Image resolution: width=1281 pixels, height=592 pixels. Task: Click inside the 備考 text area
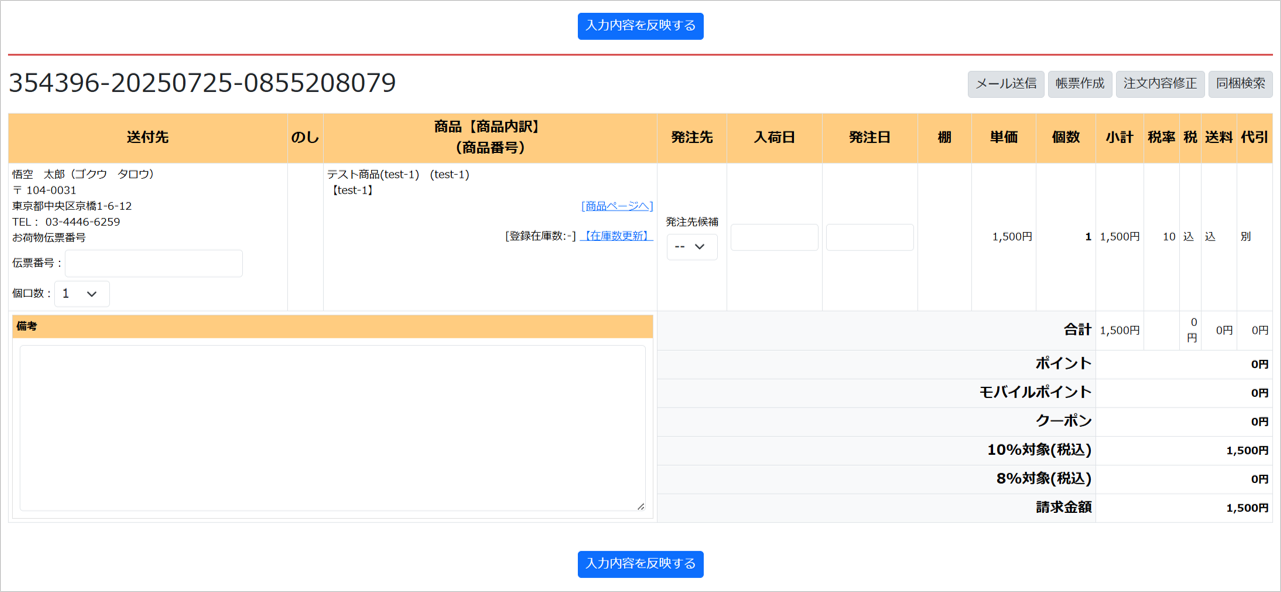(332, 427)
